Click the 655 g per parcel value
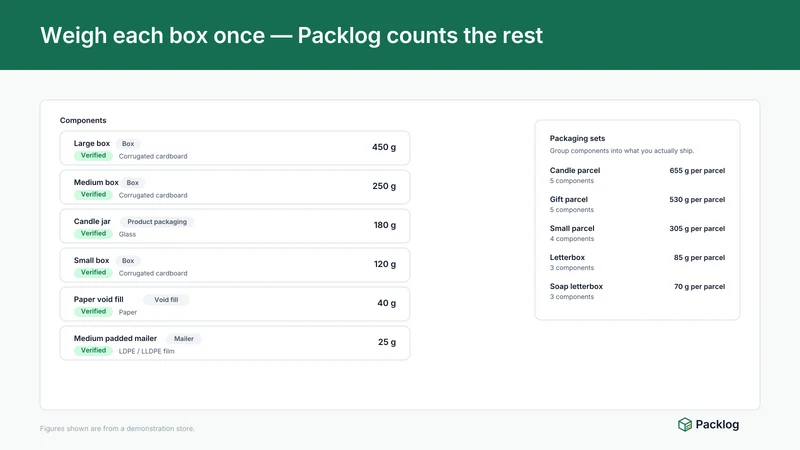The height and width of the screenshot is (450, 800). pos(697,171)
